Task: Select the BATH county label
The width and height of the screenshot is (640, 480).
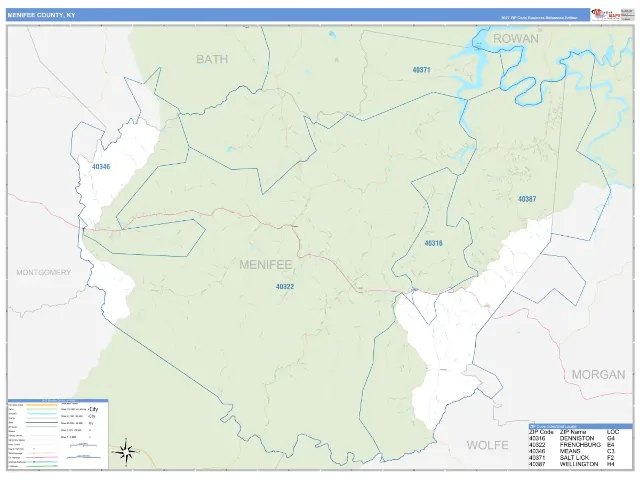Action: click(x=212, y=59)
